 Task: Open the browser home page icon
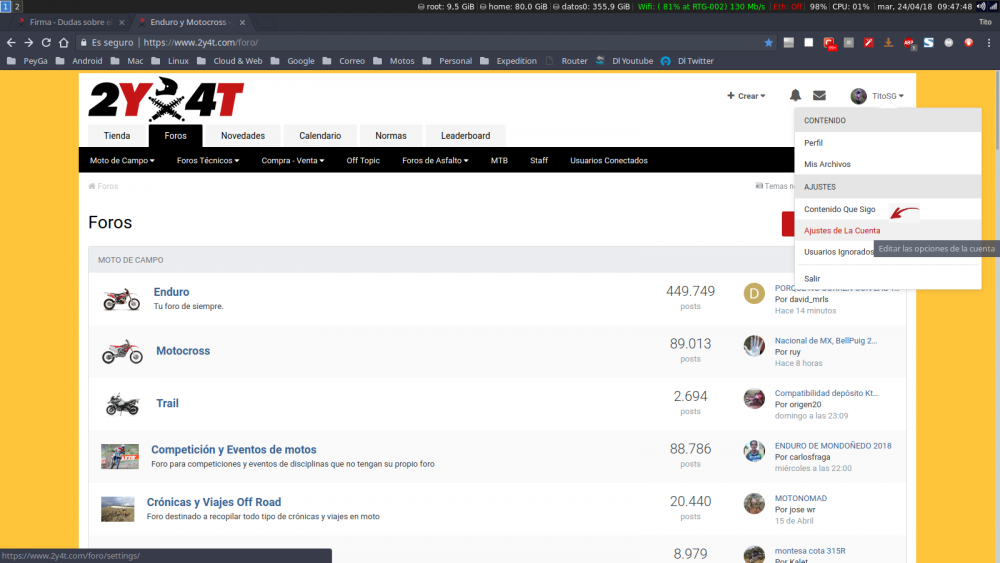click(x=64, y=42)
